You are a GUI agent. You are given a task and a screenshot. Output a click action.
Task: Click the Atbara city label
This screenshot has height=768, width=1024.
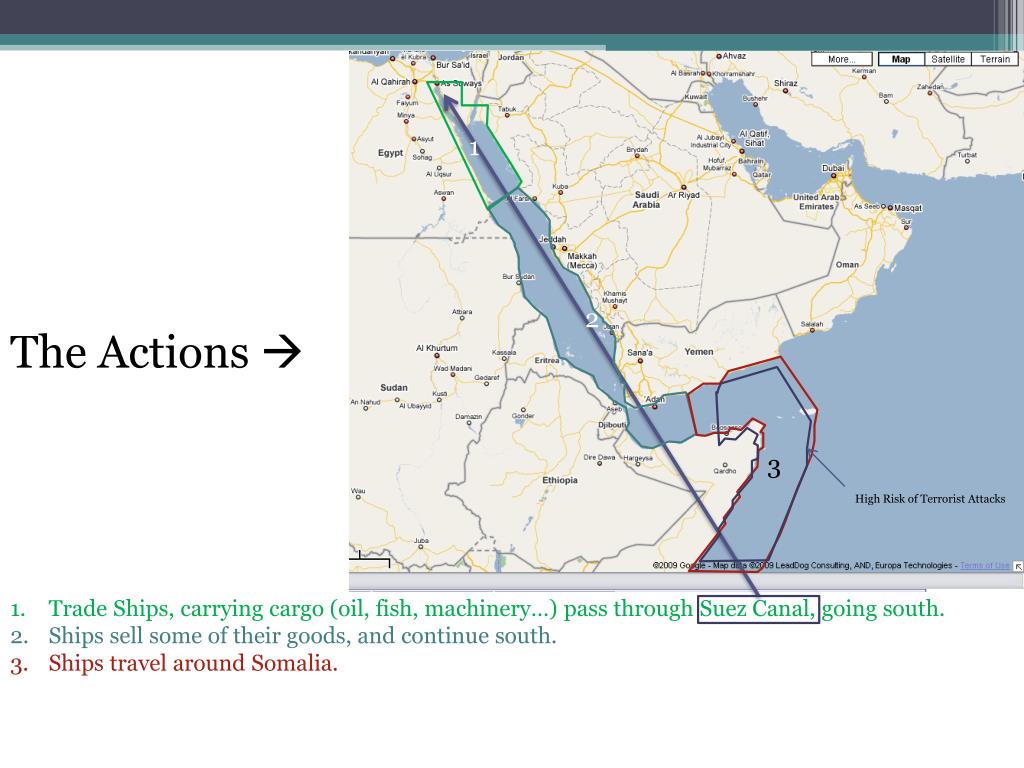462,312
